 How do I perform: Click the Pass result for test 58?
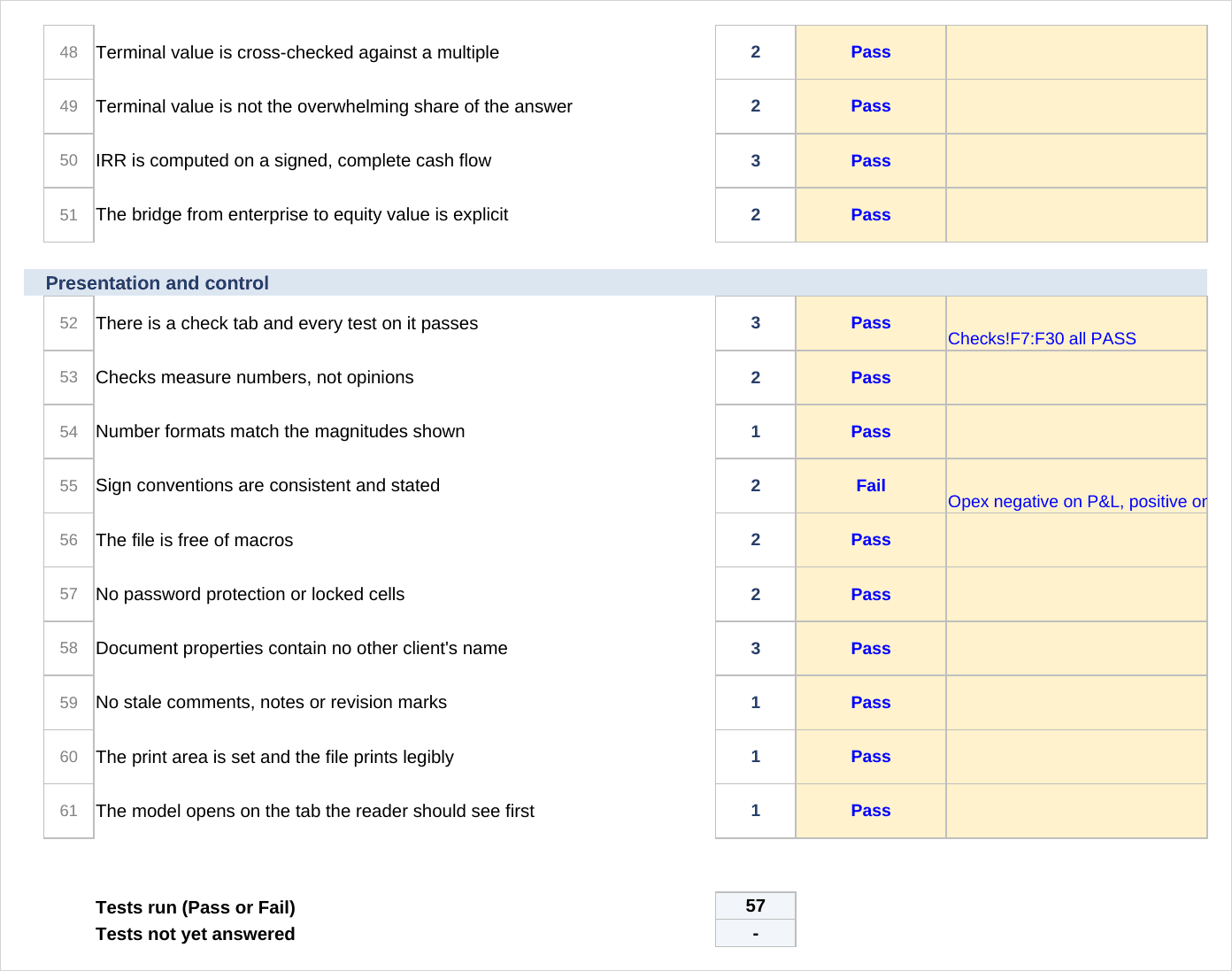pyautogui.click(x=871, y=649)
